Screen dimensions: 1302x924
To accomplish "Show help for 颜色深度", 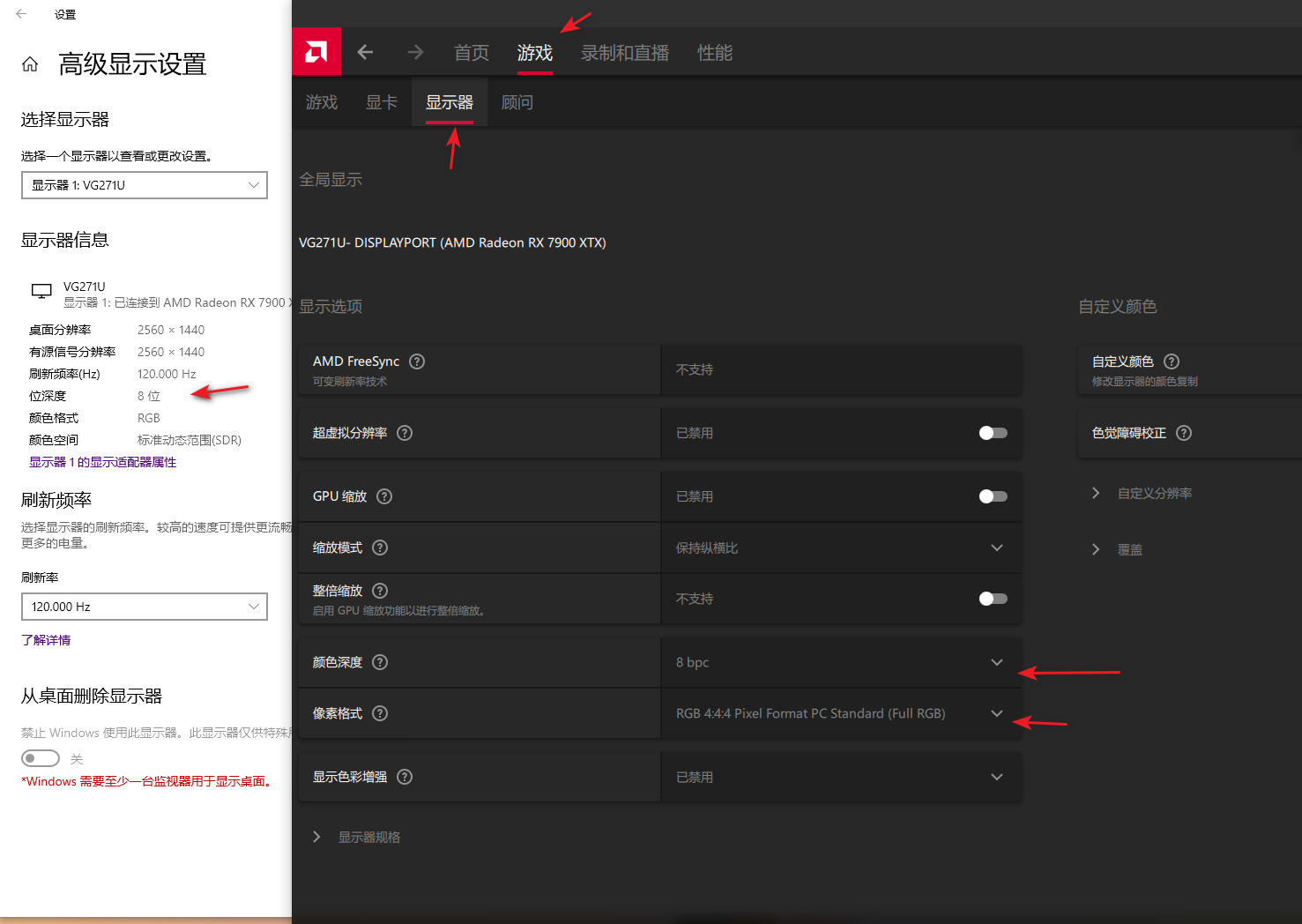I will tap(380, 662).
